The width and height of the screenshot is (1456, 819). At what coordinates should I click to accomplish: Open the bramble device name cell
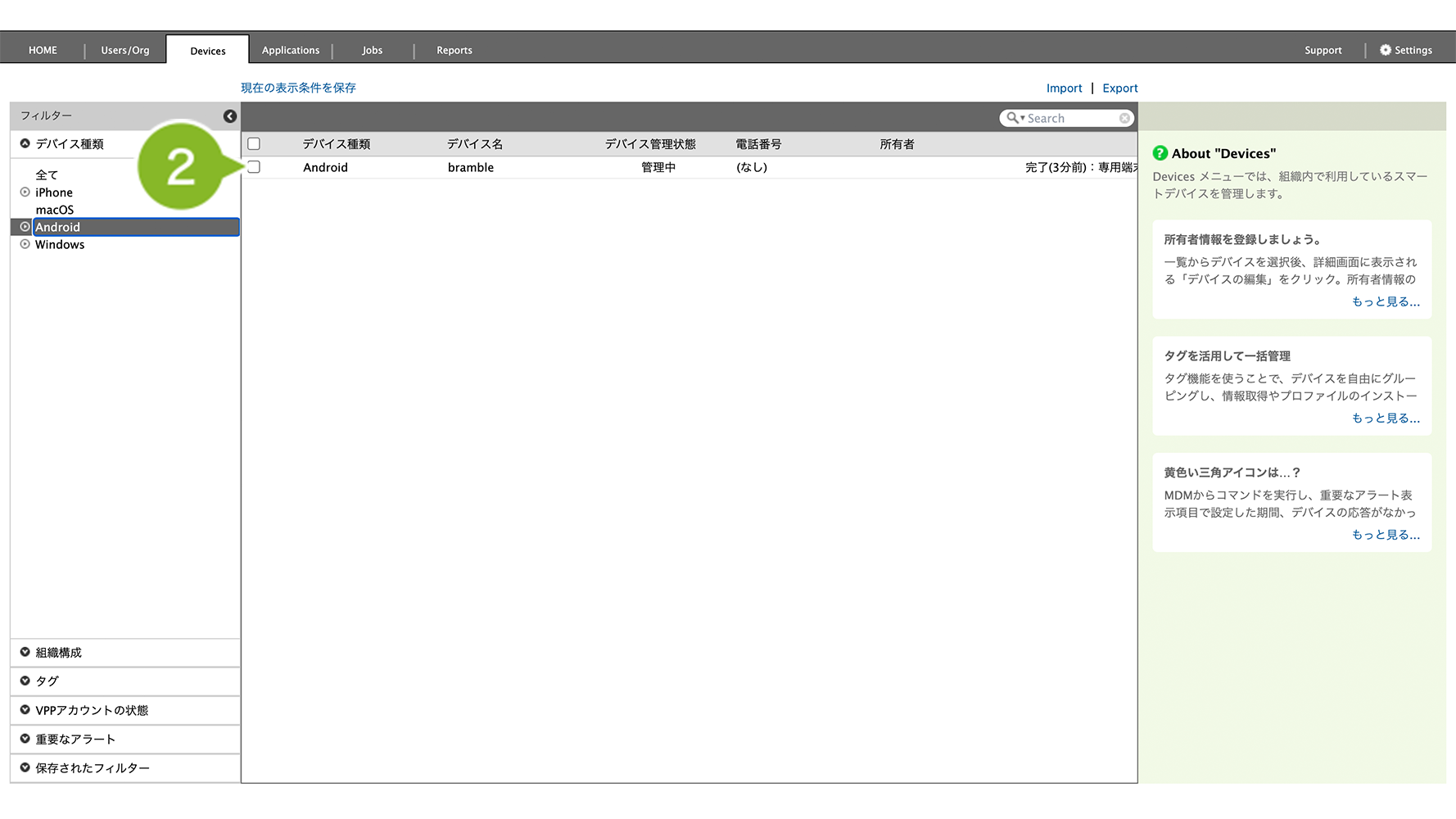click(471, 167)
